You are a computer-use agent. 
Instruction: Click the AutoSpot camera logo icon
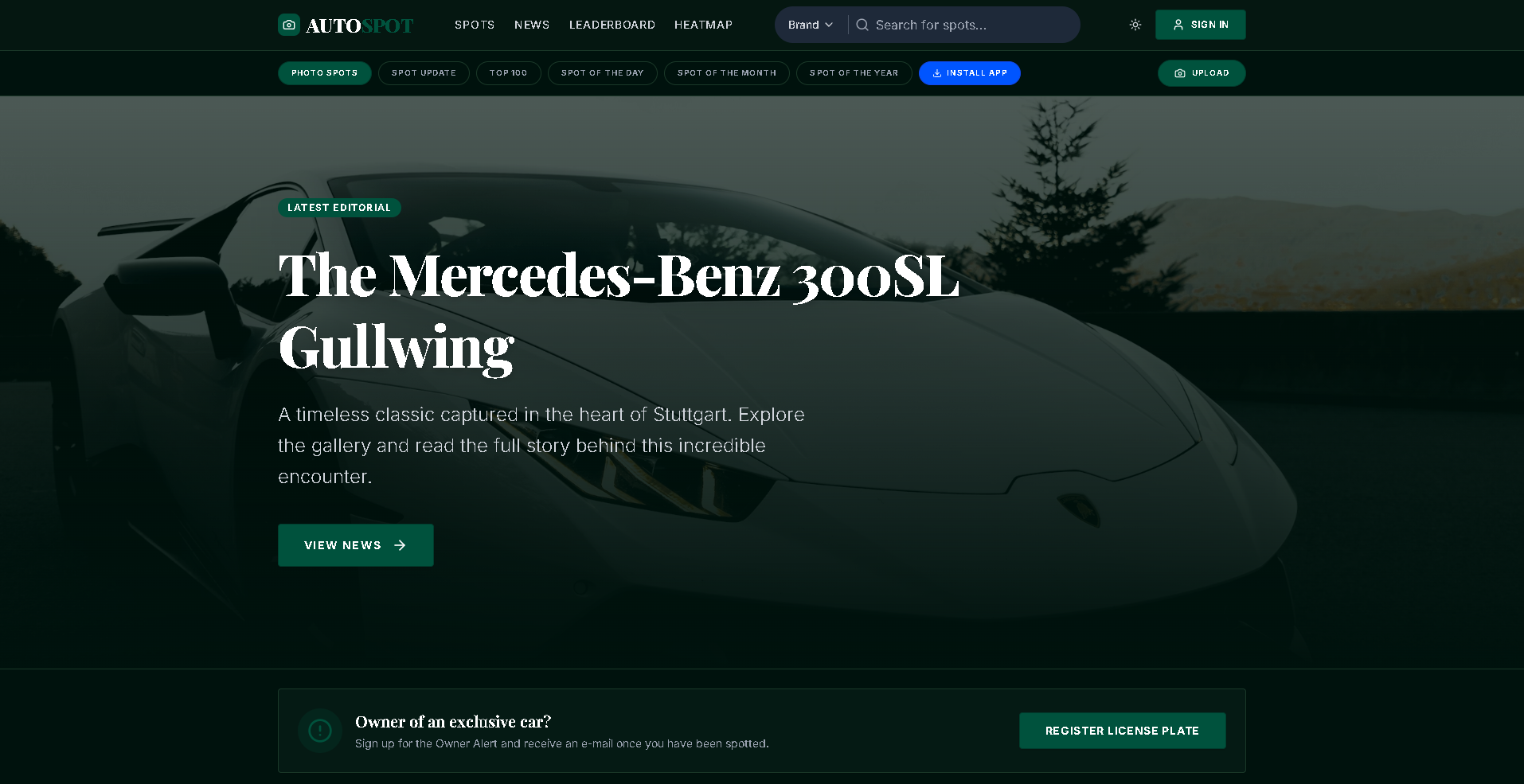click(289, 25)
